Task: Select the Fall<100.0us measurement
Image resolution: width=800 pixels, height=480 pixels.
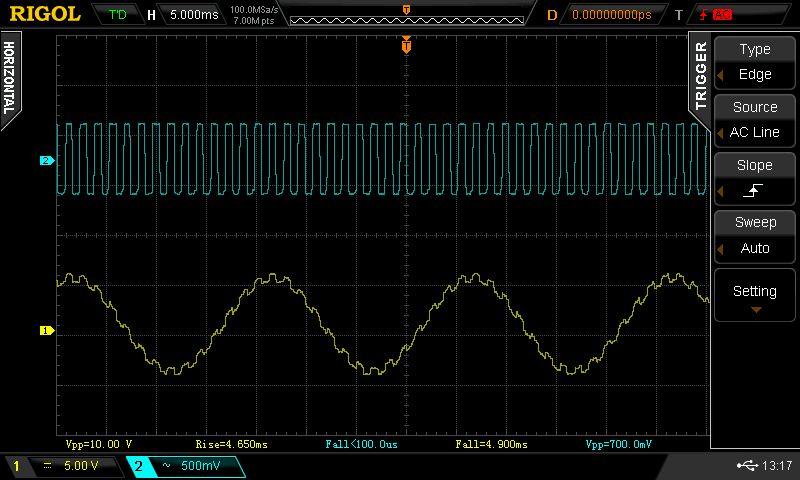Action: (x=361, y=444)
